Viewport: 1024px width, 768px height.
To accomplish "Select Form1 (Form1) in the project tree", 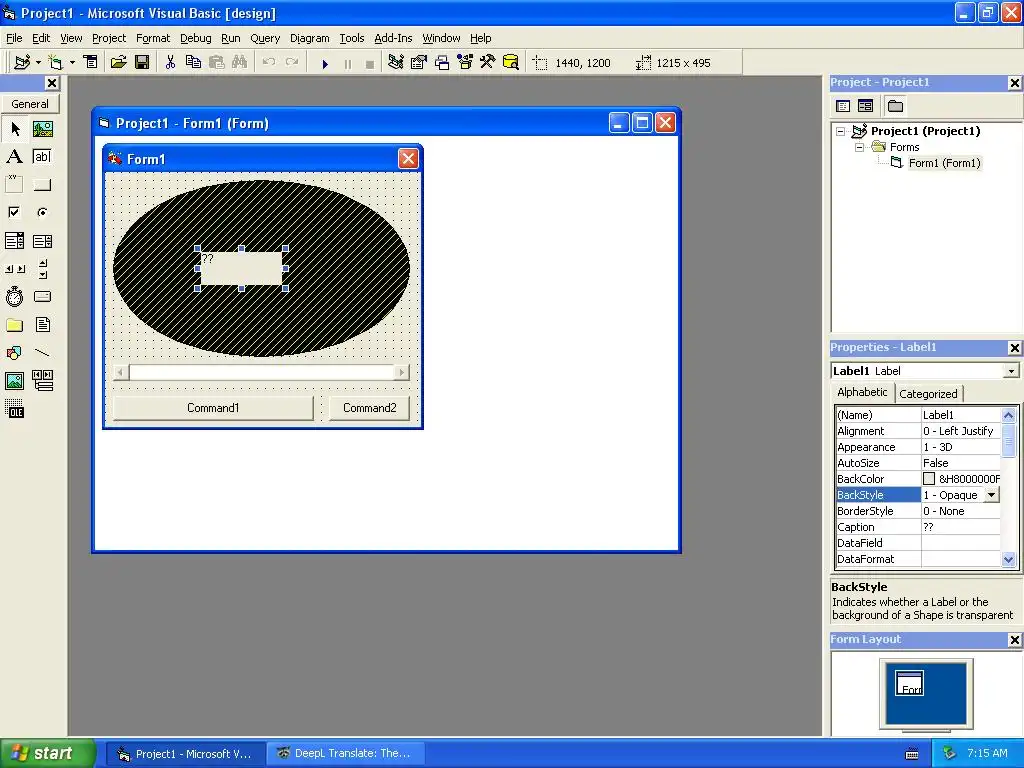I will pyautogui.click(x=944, y=163).
